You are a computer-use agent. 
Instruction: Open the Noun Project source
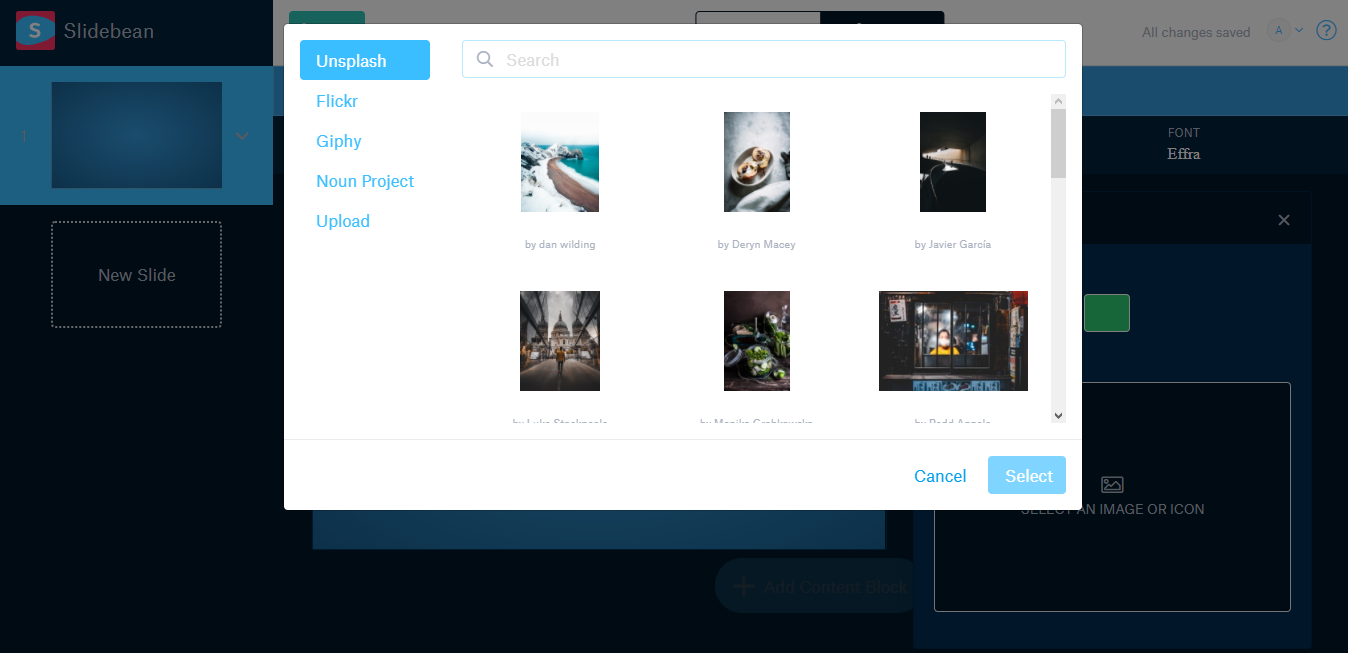click(x=365, y=181)
